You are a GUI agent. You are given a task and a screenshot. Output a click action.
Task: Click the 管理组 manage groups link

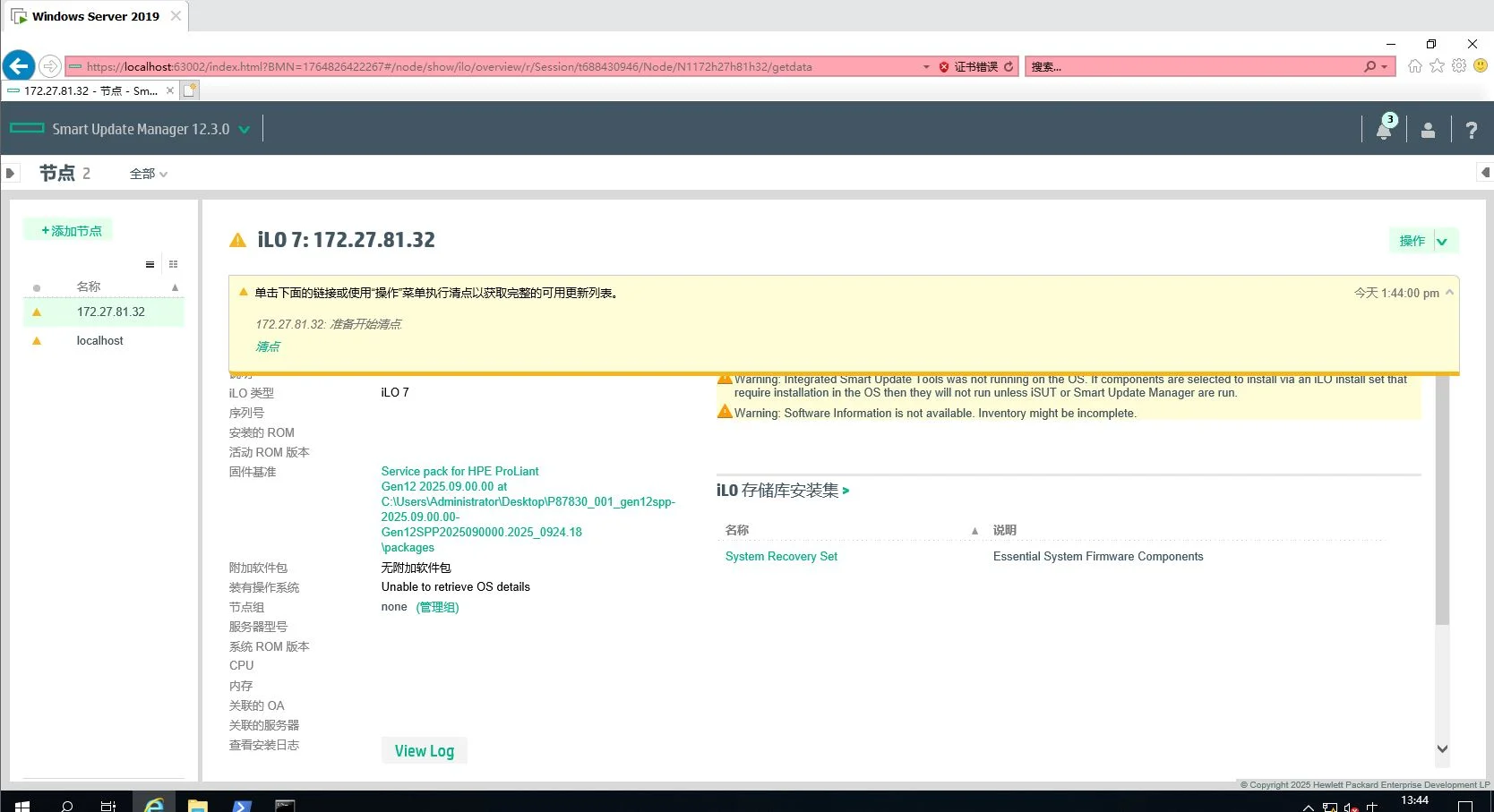tap(438, 607)
